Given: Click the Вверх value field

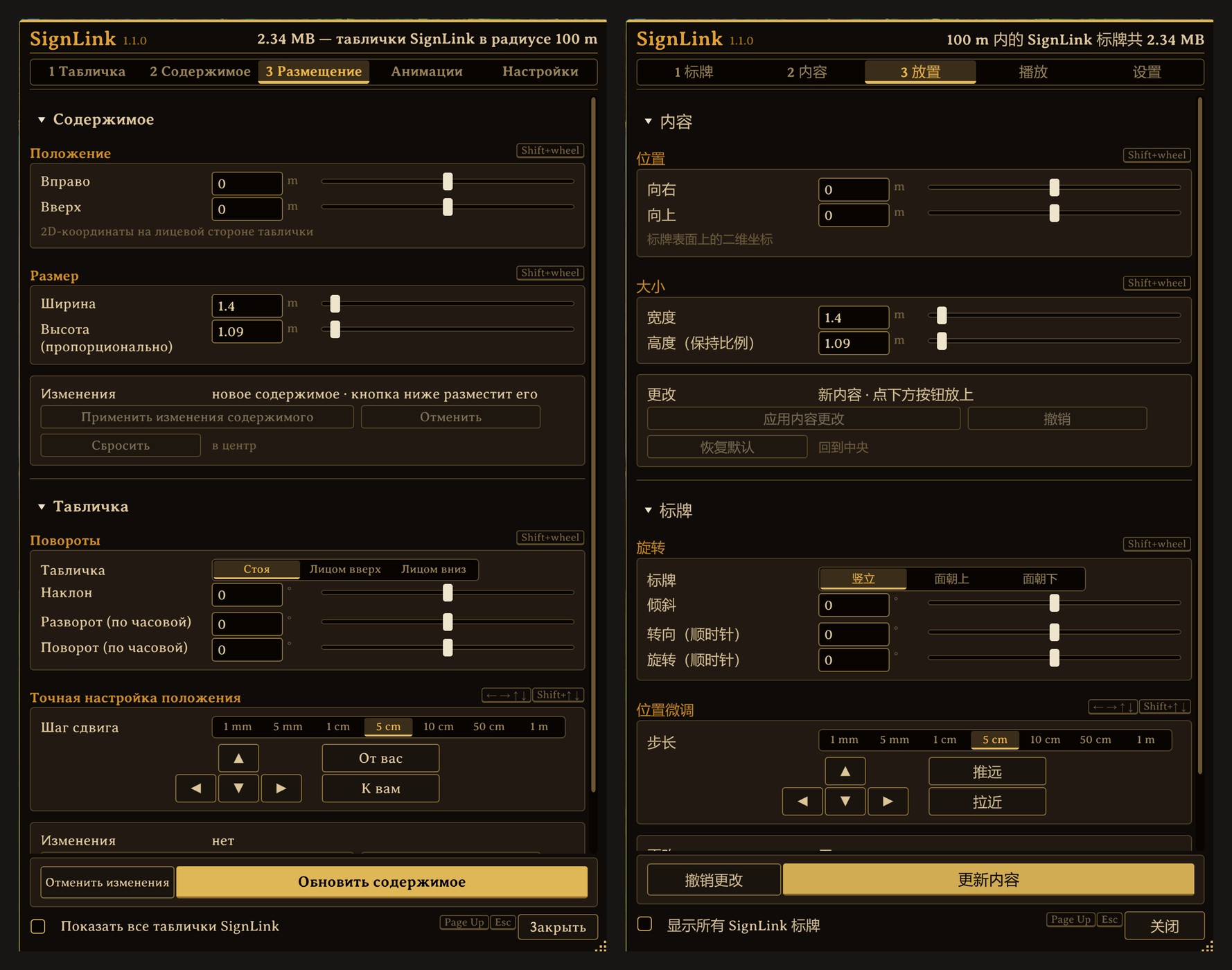Looking at the screenshot, I should click(247, 209).
